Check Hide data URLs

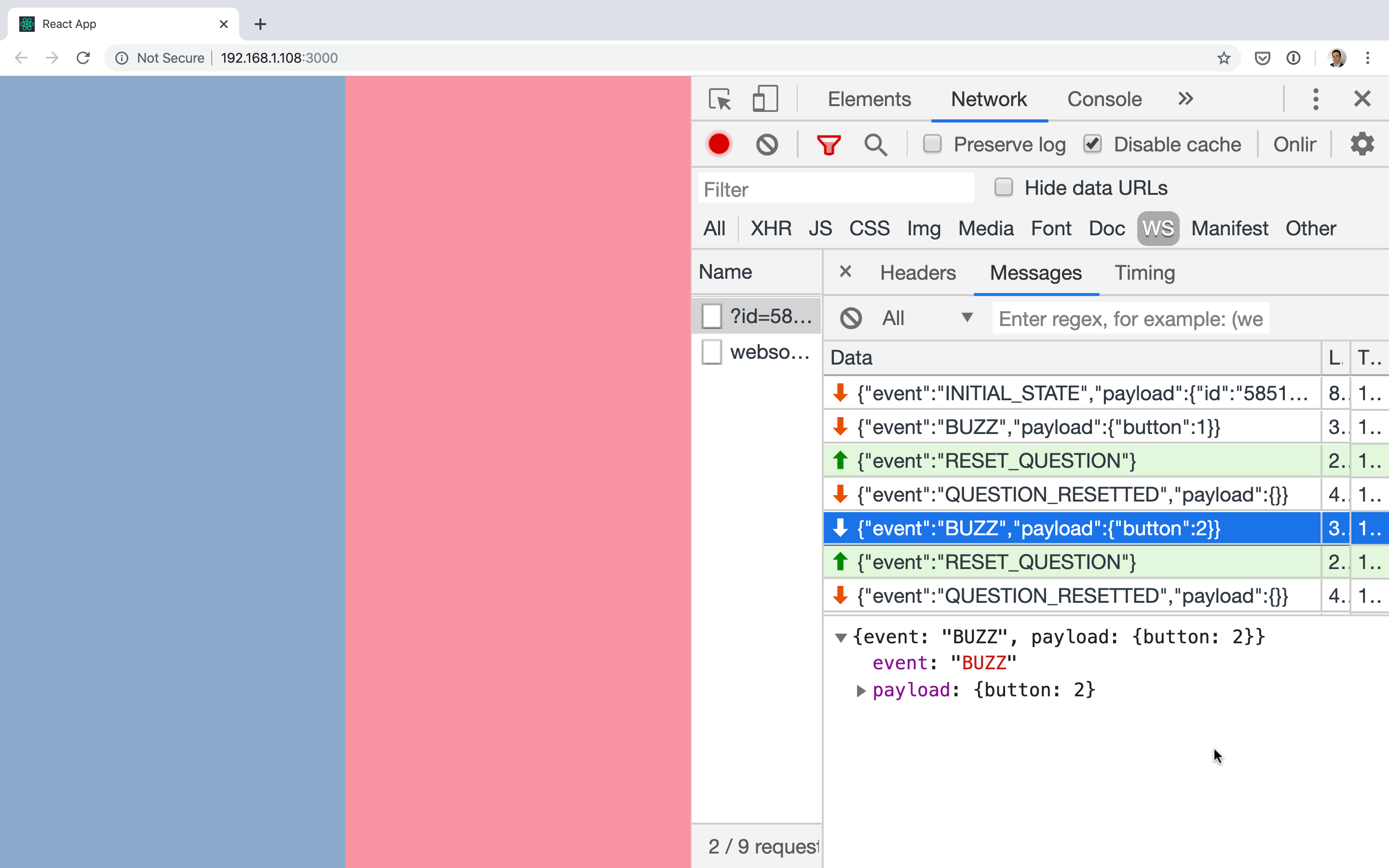point(1003,187)
